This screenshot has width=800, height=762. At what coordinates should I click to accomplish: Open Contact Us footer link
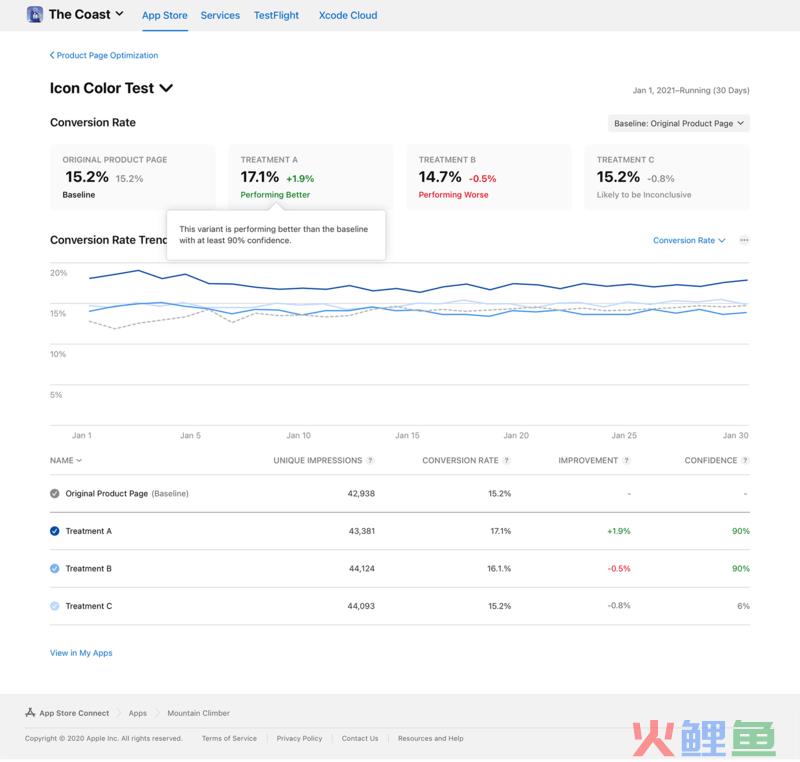click(x=360, y=738)
